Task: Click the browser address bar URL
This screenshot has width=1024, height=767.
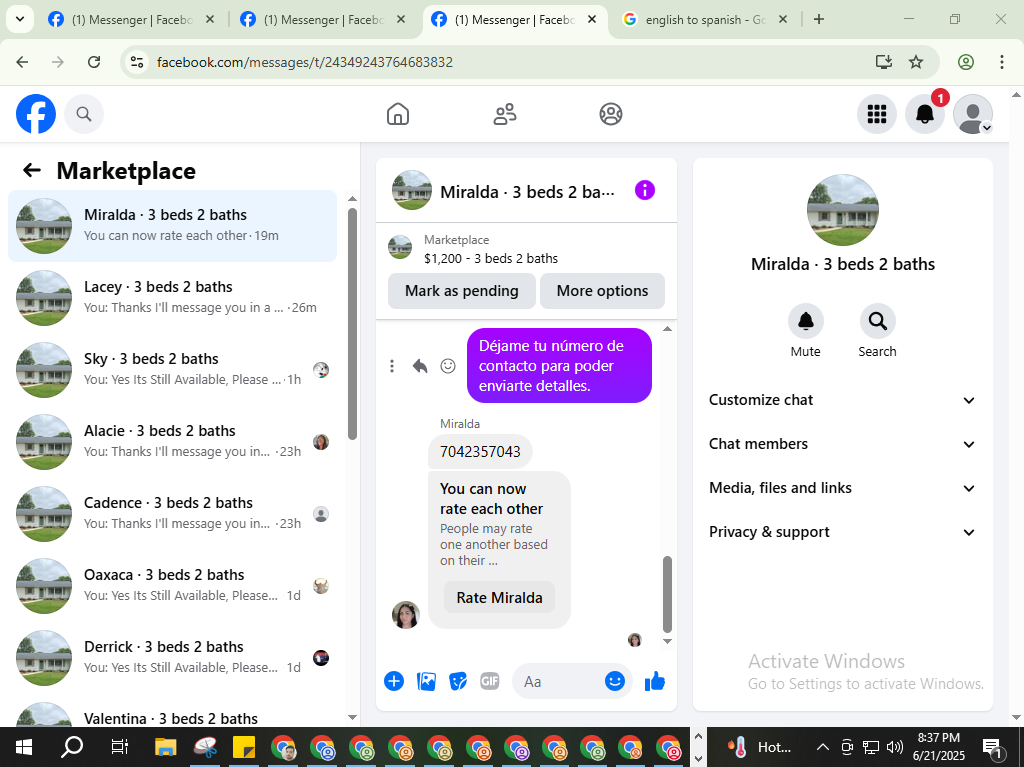Action: (x=304, y=62)
